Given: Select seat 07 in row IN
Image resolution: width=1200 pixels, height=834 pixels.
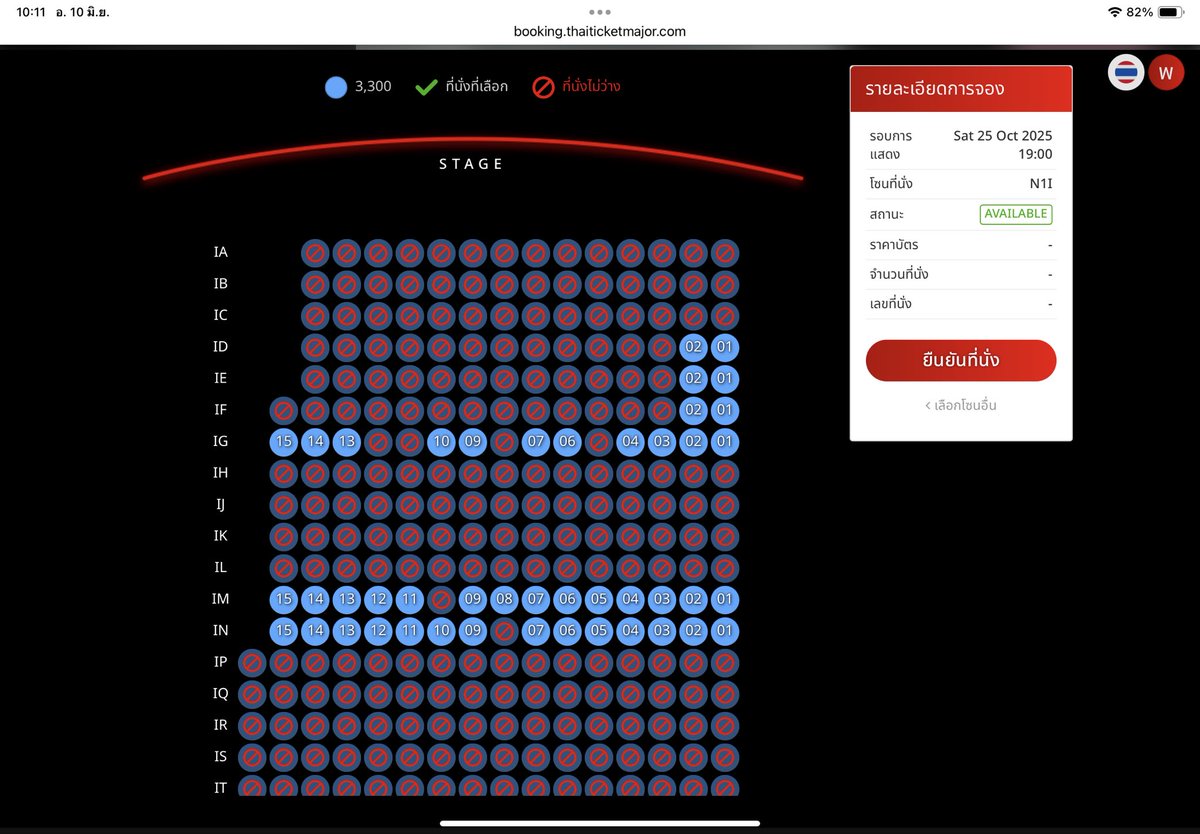Looking at the screenshot, I should [535, 631].
